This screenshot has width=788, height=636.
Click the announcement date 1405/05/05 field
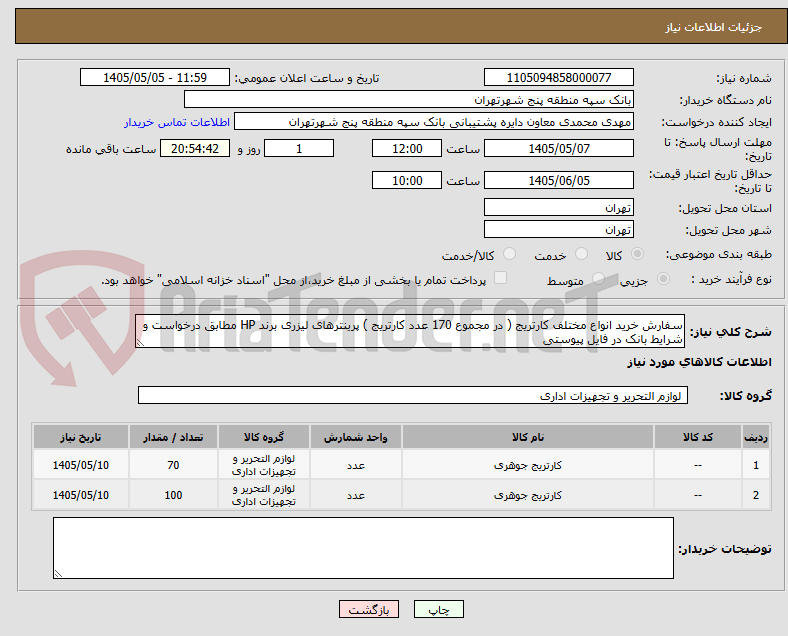[155, 78]
